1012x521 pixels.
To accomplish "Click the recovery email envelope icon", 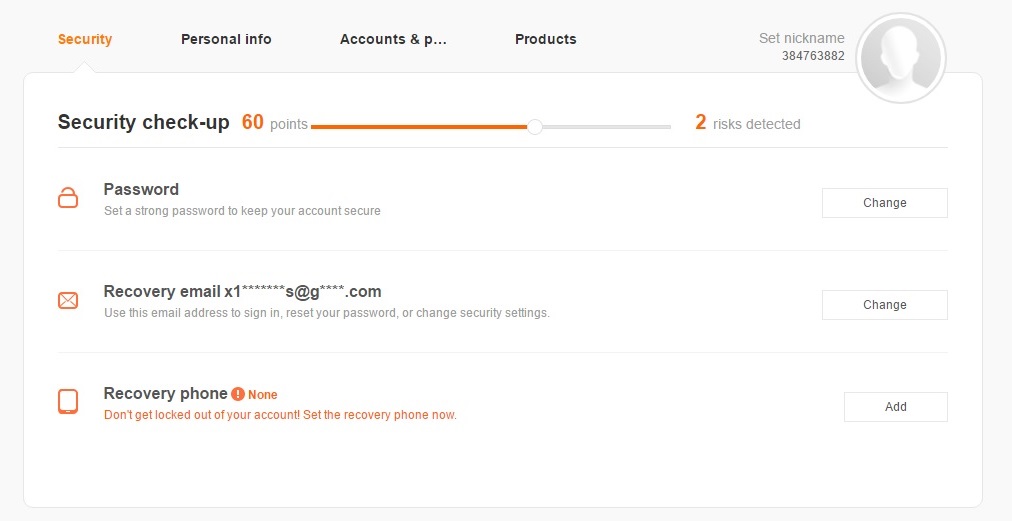I will coord(68,300).
